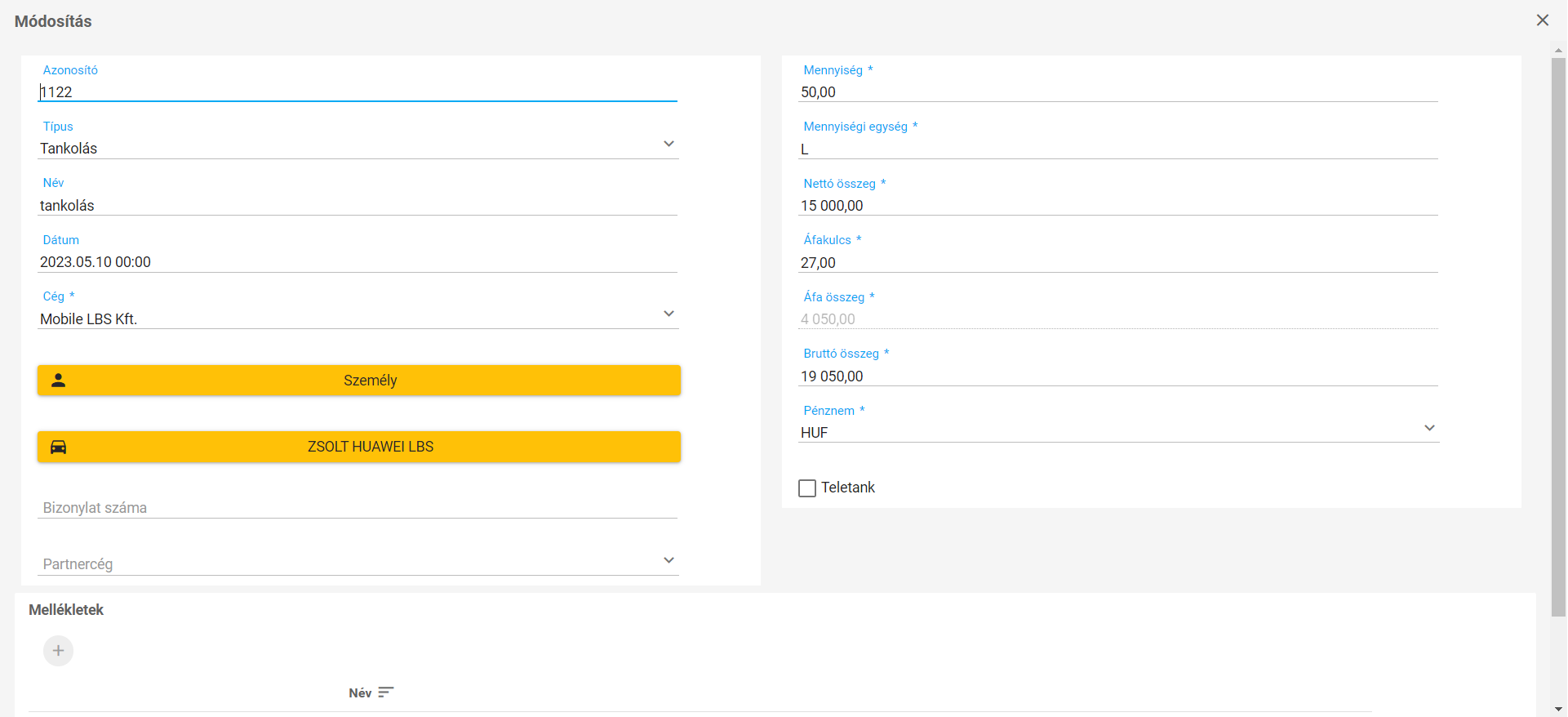
Task: Sort attachments by Név sort icon
Action: point(386,693)
